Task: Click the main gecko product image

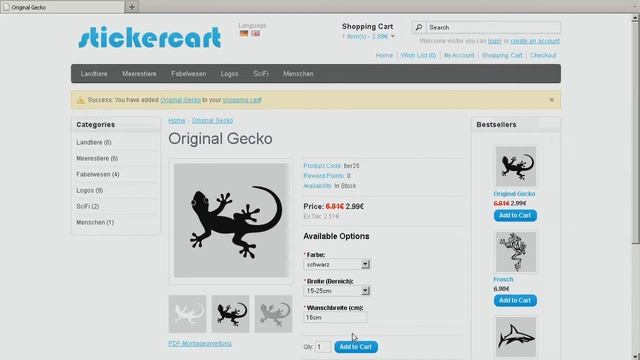Action: click(x=231, y=220)
